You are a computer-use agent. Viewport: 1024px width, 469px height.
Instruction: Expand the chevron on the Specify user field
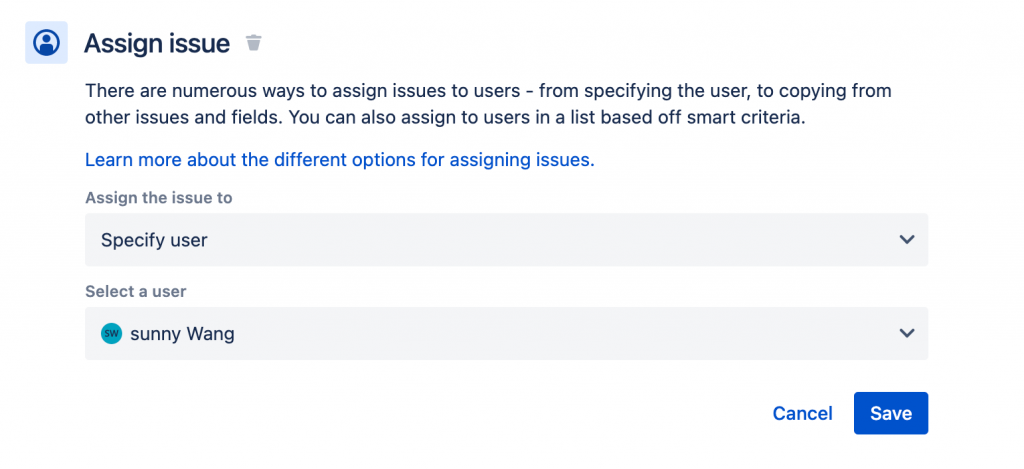pos(907,240)
